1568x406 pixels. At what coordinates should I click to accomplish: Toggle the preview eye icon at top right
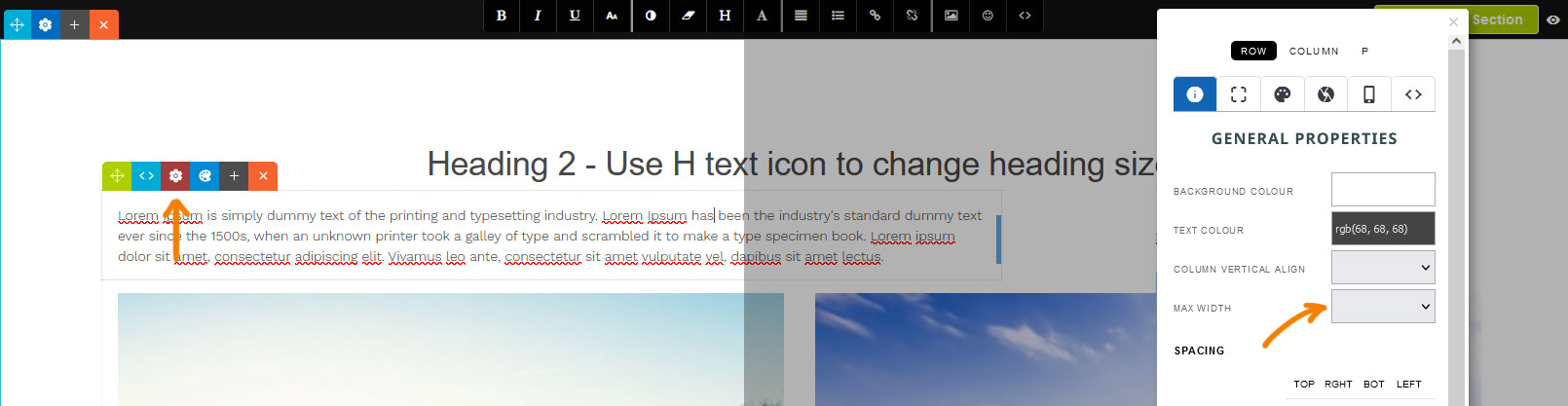point(1552,19)
